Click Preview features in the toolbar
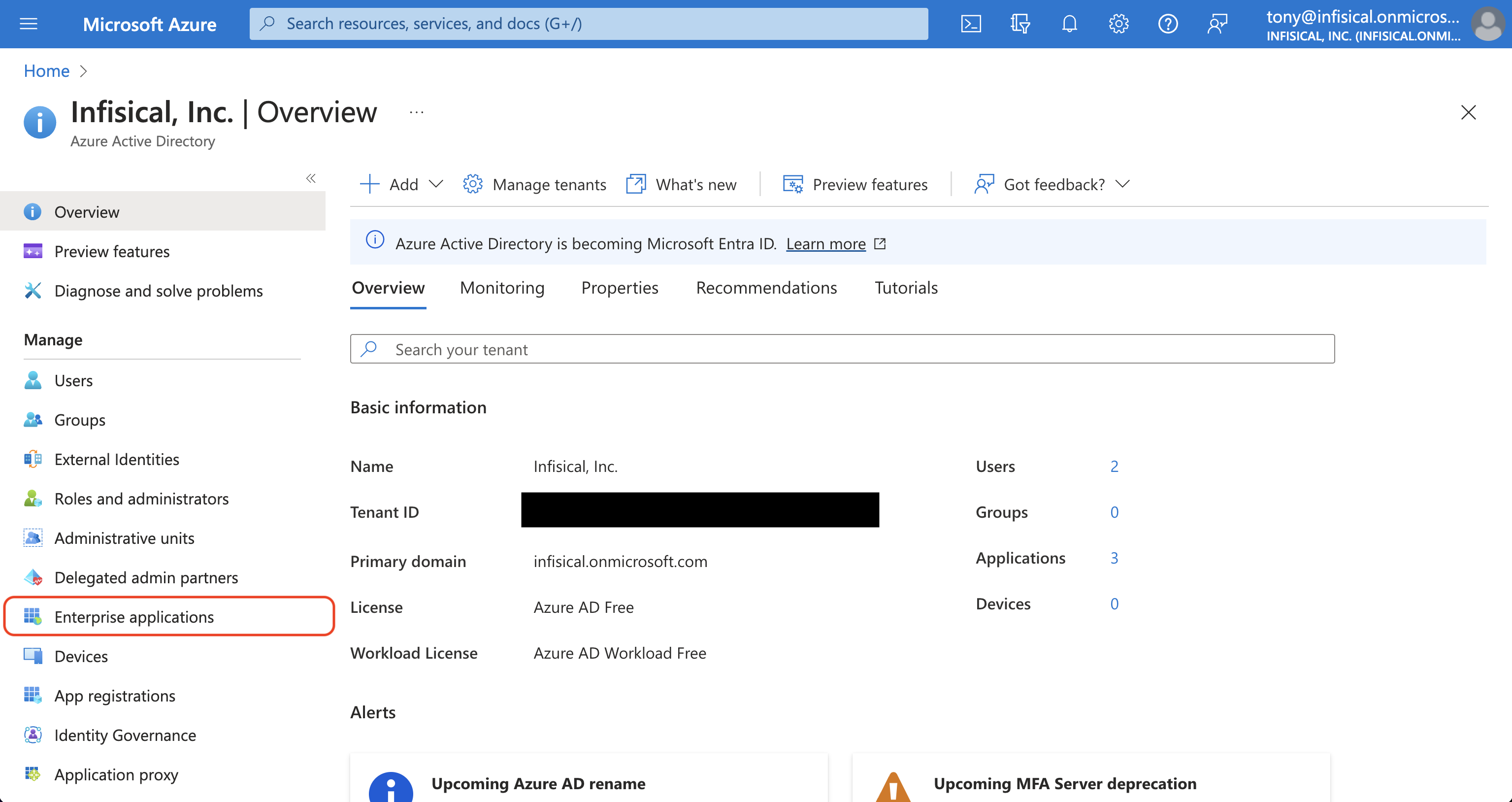 coord(855,184)
